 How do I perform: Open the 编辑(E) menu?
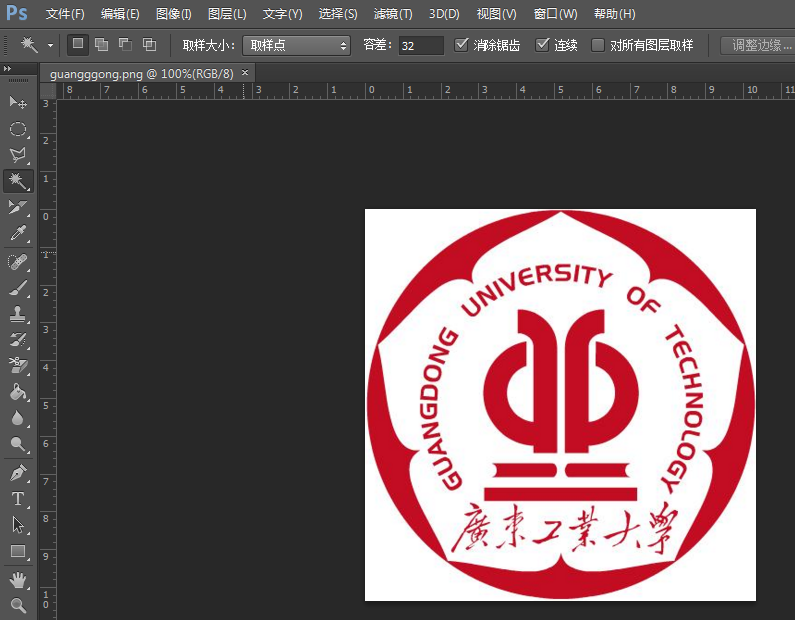click(x=120, y=14)
